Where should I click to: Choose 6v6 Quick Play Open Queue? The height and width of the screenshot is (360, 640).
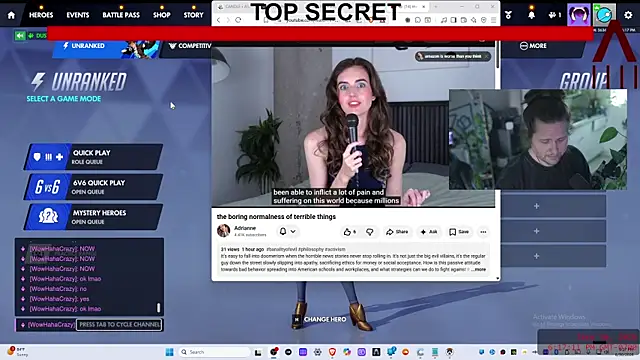click(x=93, y=187)
